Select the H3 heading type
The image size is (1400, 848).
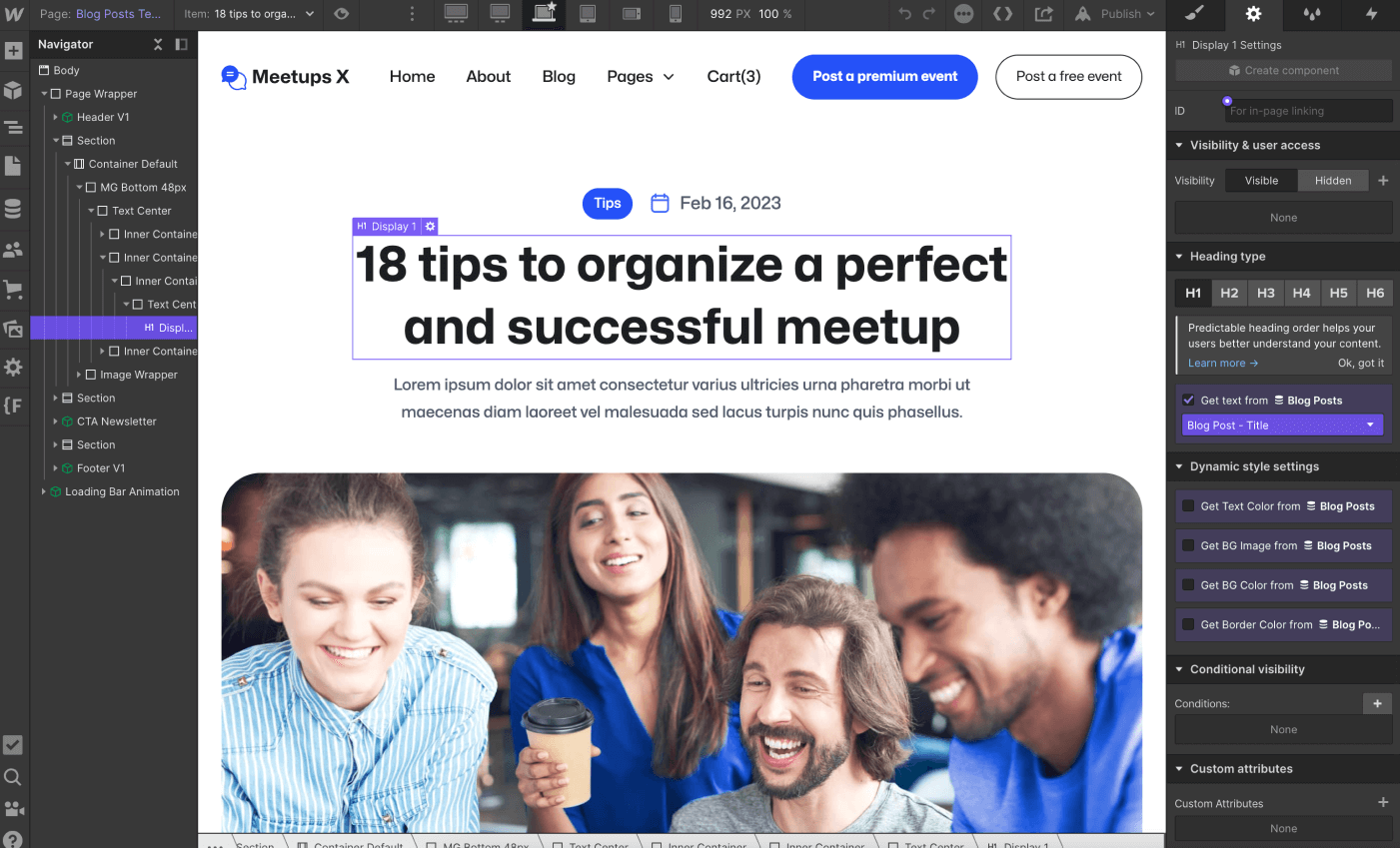click(x=1265, y=293)
